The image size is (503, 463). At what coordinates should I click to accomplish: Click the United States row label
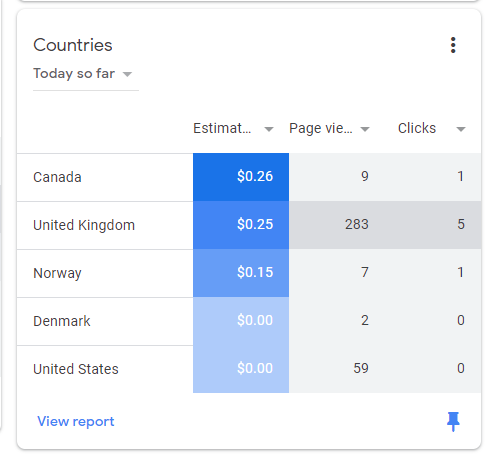click(x=76, y=369)
